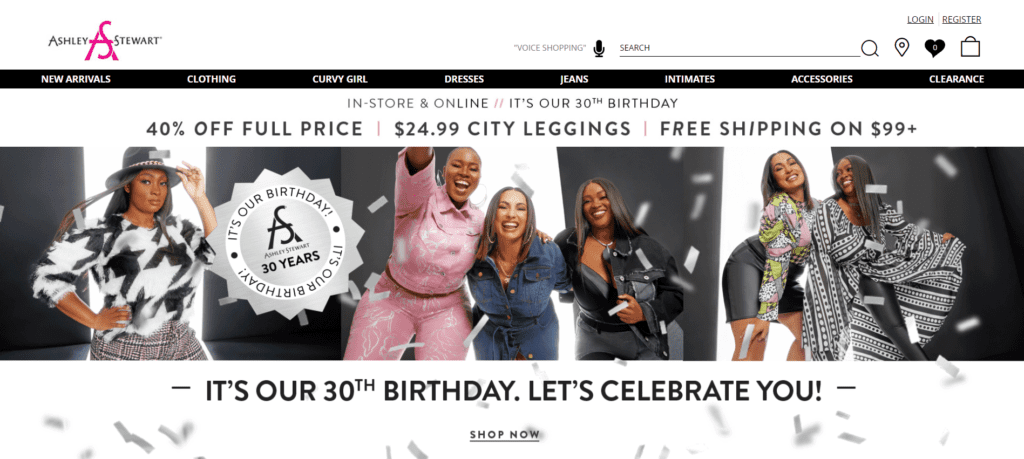The image size is (1024, 459).
Task: Open the Dresses menu
Action: 464,79
